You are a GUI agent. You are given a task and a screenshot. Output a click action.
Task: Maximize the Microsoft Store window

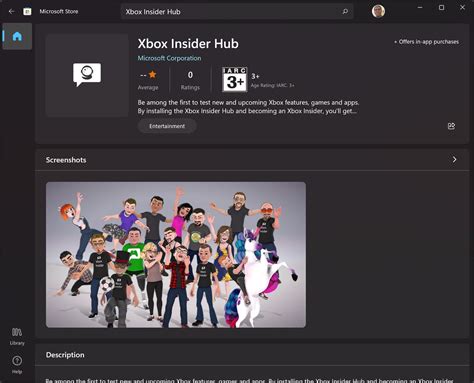pos(441,7)
